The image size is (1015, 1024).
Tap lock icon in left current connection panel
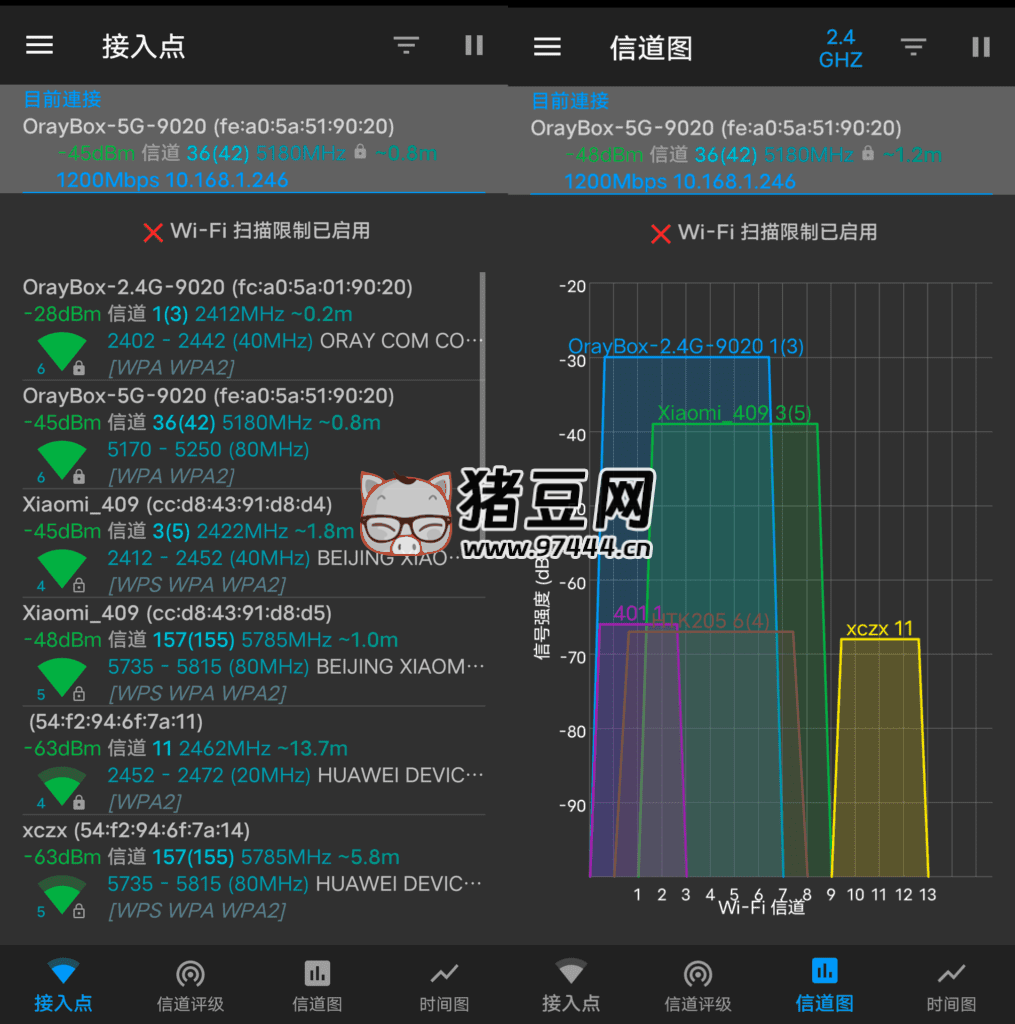click(x=360, y=152)
